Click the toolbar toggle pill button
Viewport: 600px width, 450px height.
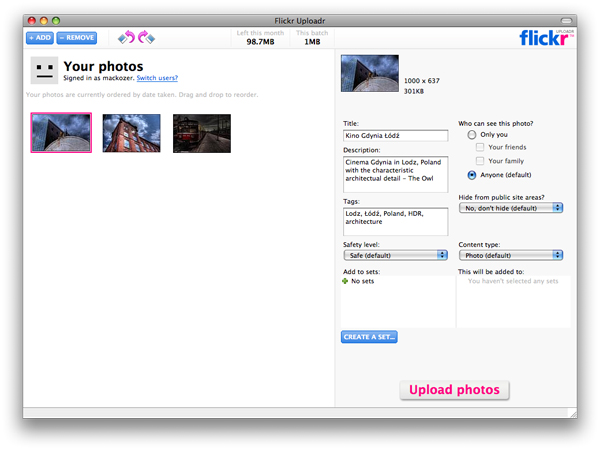point(566,20)
